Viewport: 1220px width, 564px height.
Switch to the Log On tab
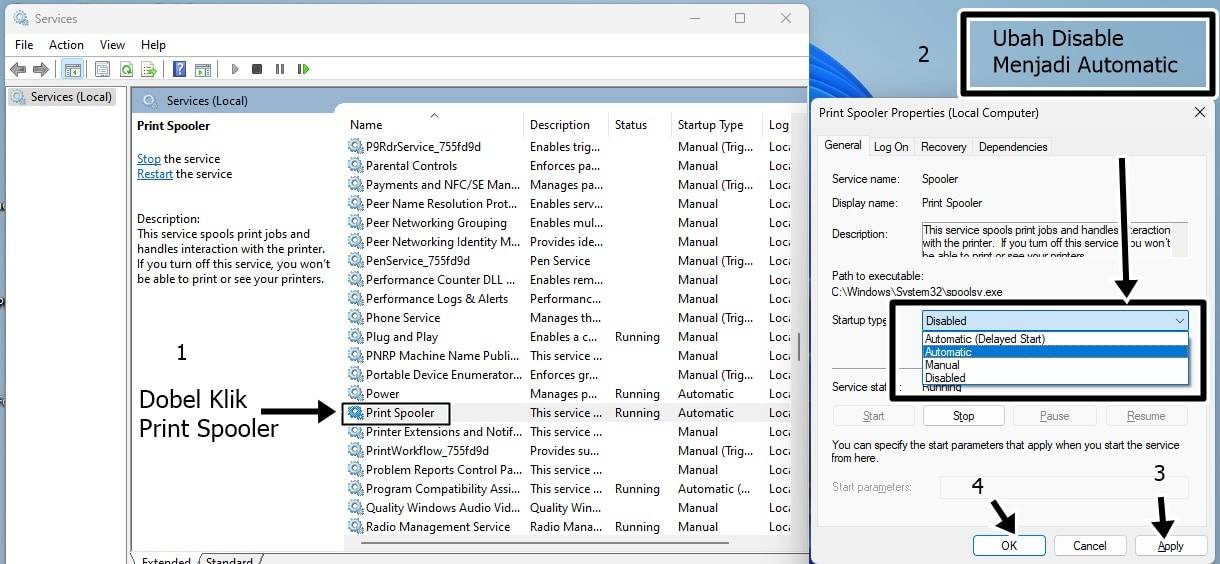(891, 147)
